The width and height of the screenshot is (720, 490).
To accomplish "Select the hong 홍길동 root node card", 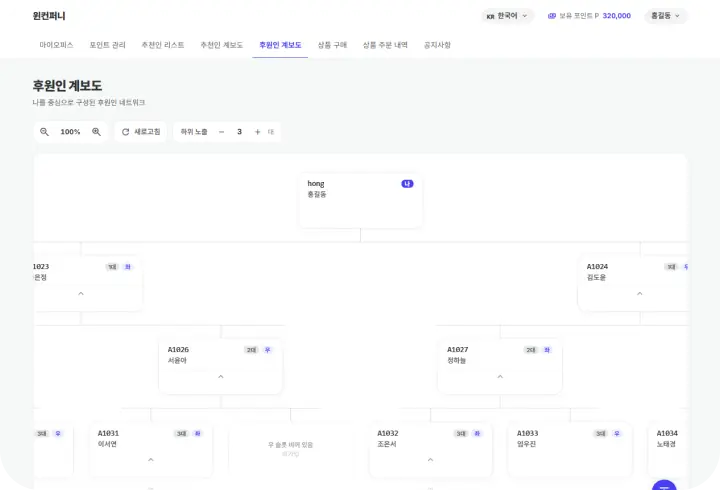I will pyautogui.click(x=360, y=200).
